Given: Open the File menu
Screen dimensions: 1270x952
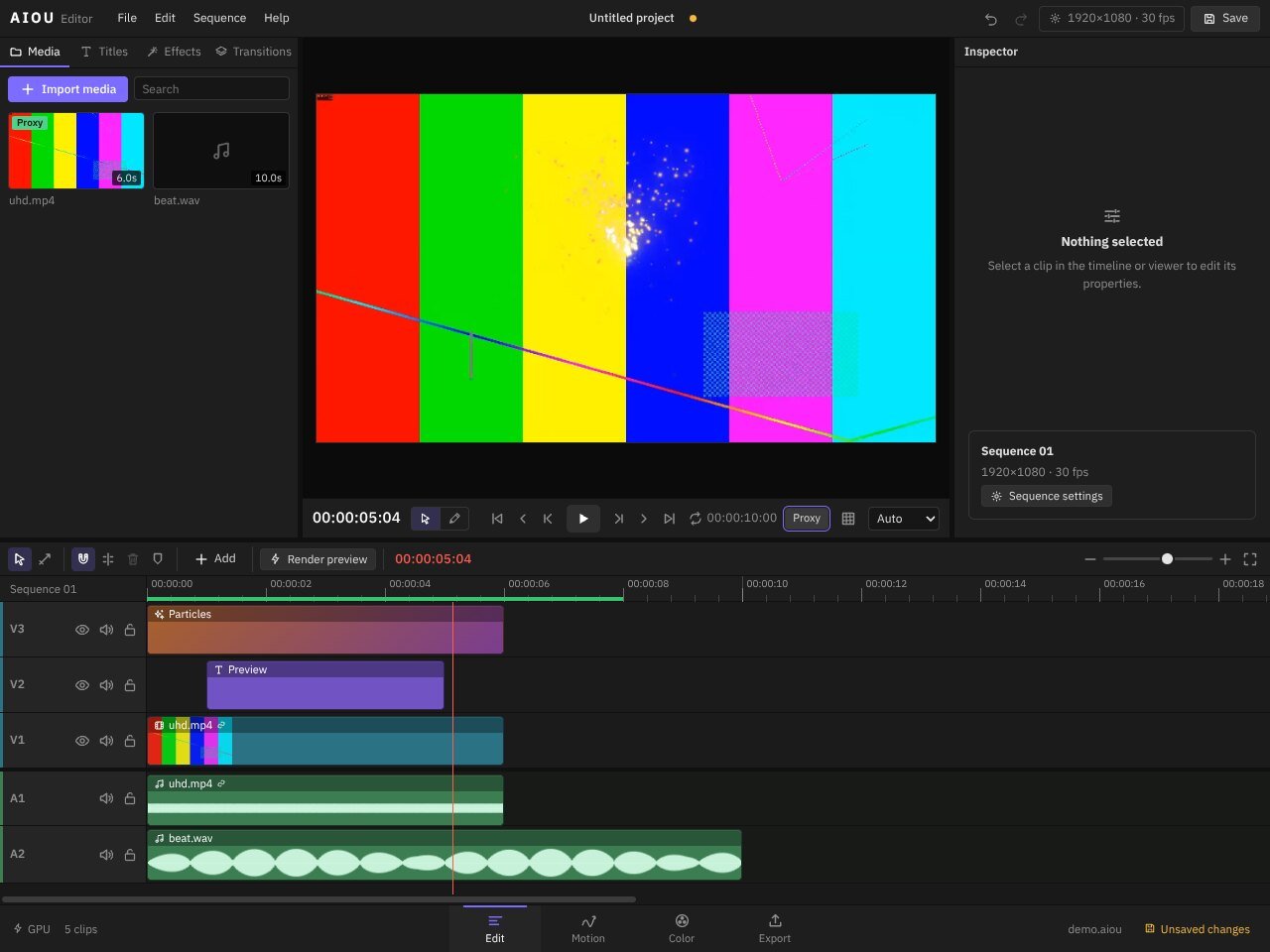Looking at the screenshot, I should [127, 18].
